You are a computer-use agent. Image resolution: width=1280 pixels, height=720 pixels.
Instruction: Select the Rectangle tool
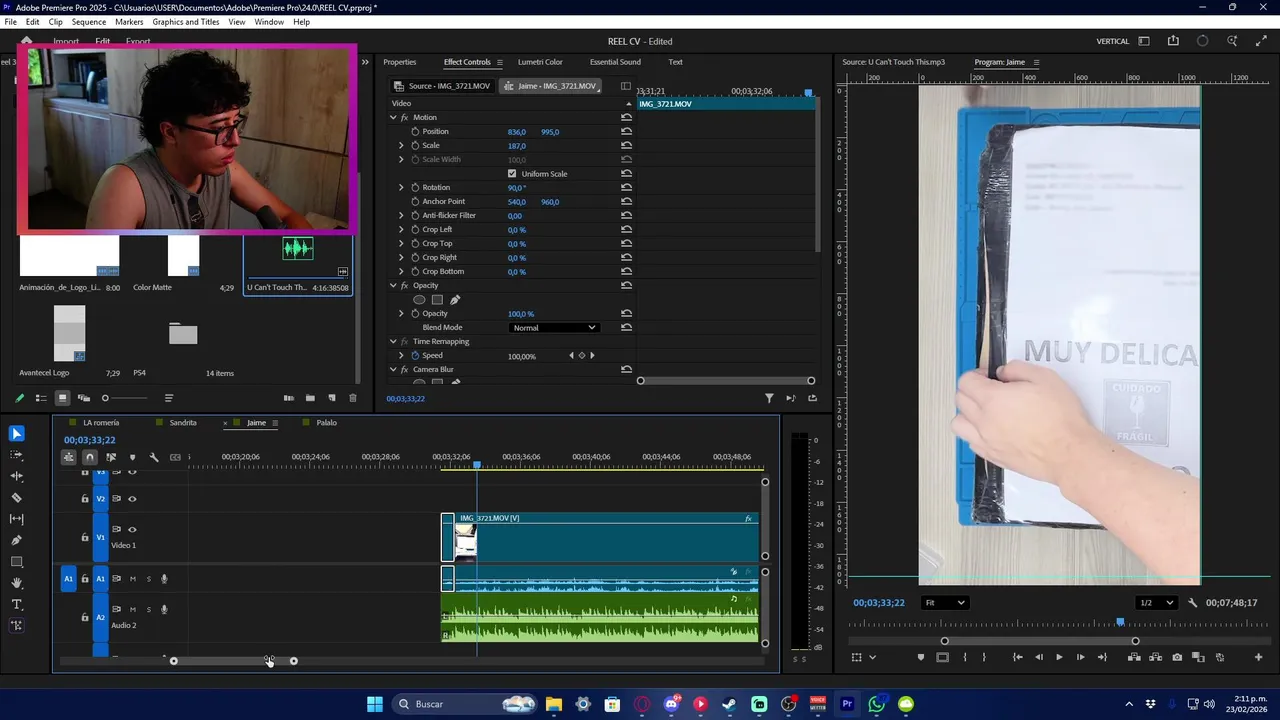(x=16, y=562)
